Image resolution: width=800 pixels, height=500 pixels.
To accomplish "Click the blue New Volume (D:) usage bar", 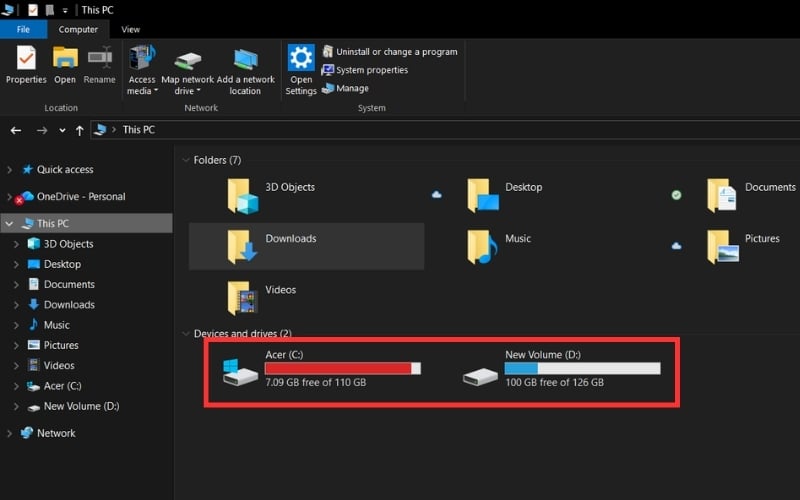I will point(582,368).
